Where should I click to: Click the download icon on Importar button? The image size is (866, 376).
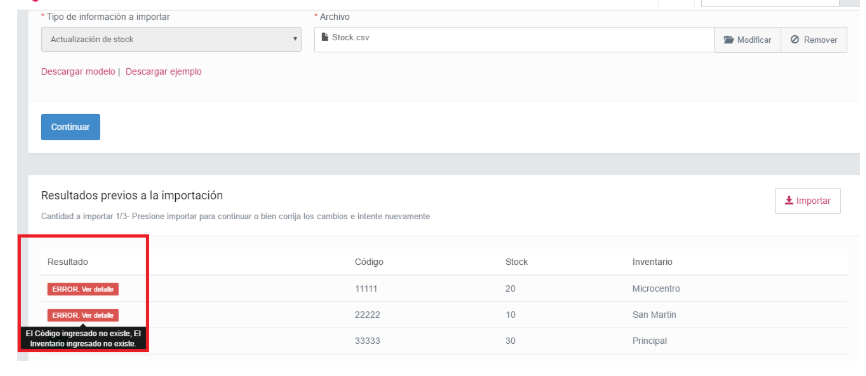(x=789, y=201)
